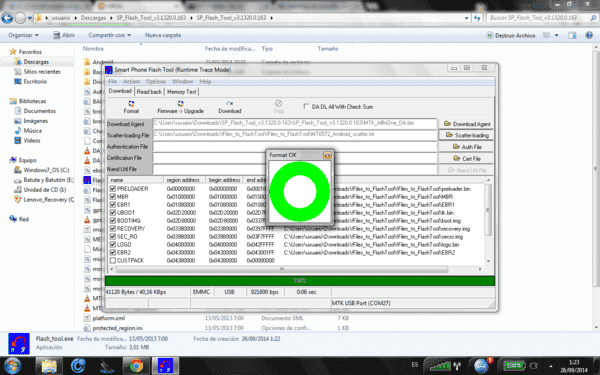The width and height of the screenshot is (600, 375).
Task: Click the battery 100% tray icon
Action: [514, 365]
